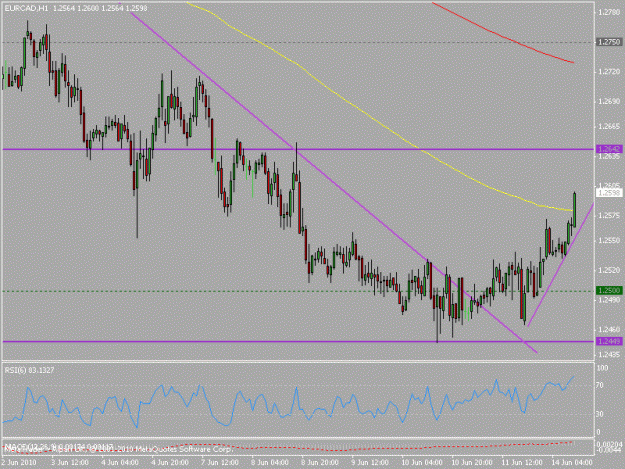Click the 1.2575 price scale label
Image resolution: width=625 pixels, height=469 pixels.
coord(609,216)
